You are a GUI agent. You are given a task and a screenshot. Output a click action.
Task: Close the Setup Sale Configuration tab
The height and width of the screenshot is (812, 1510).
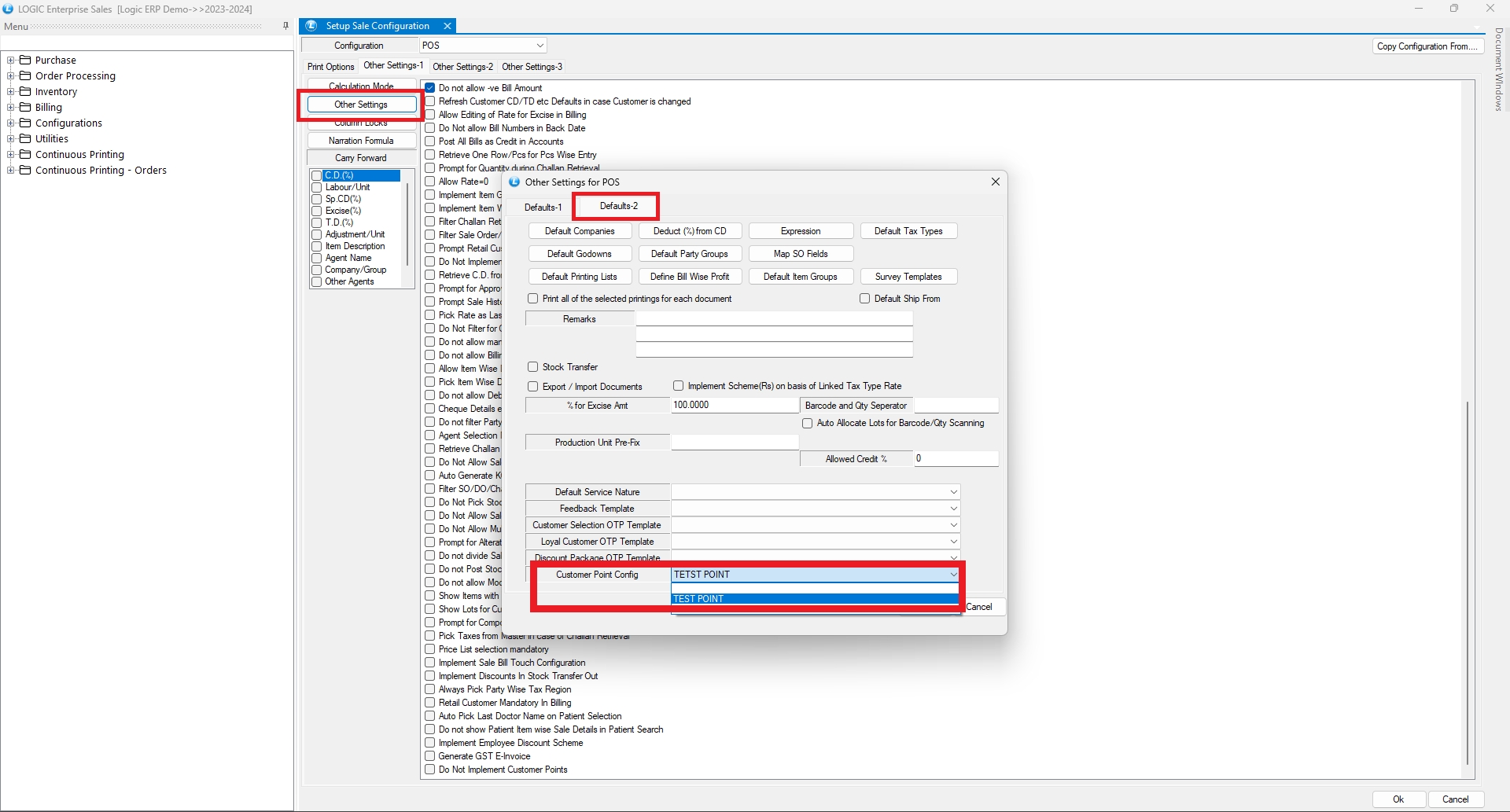coord(447,26)
